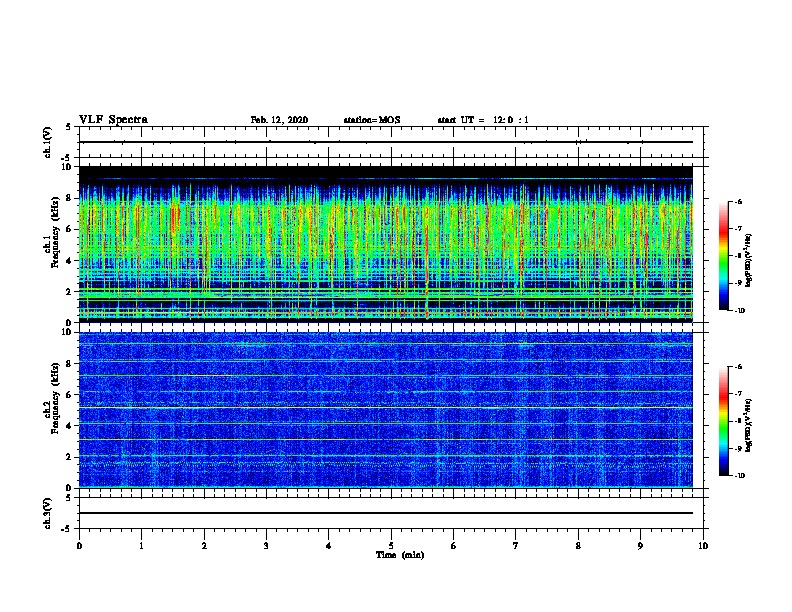Click the ch.1 frequency tick label "2"

(69, 292)
